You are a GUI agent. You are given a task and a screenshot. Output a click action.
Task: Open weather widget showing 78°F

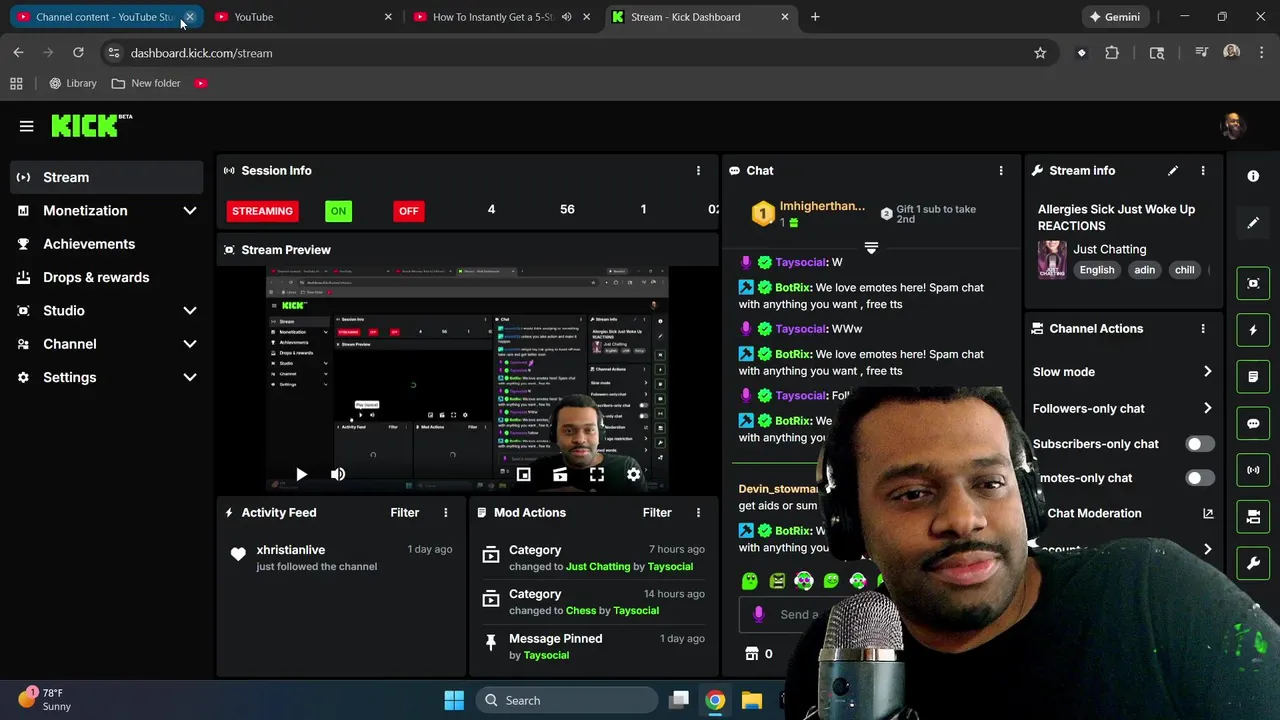click(45, 699)
